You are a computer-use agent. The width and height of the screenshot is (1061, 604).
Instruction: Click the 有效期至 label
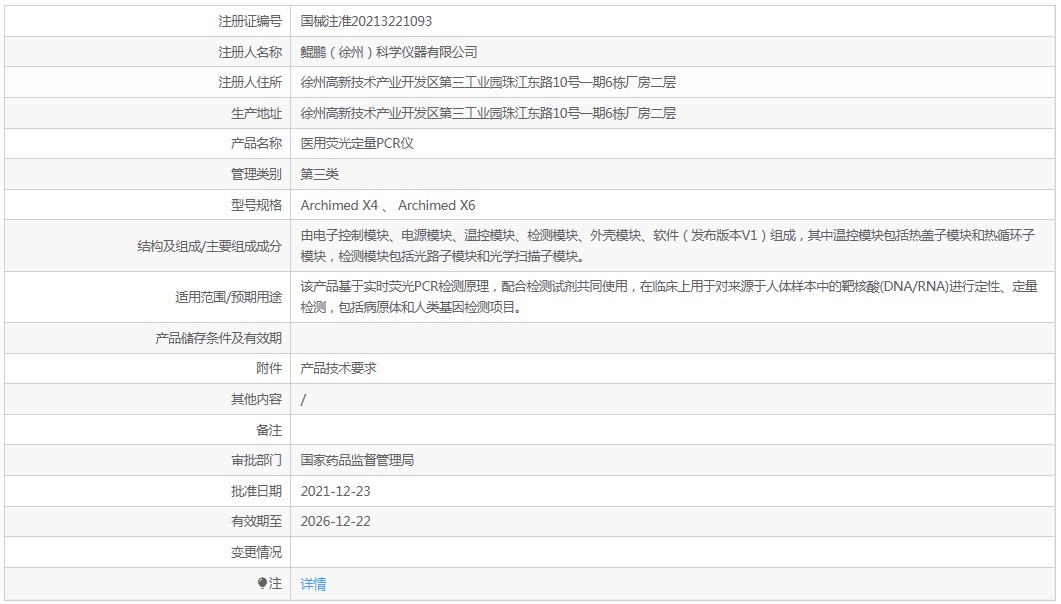(x=256, y=521)
